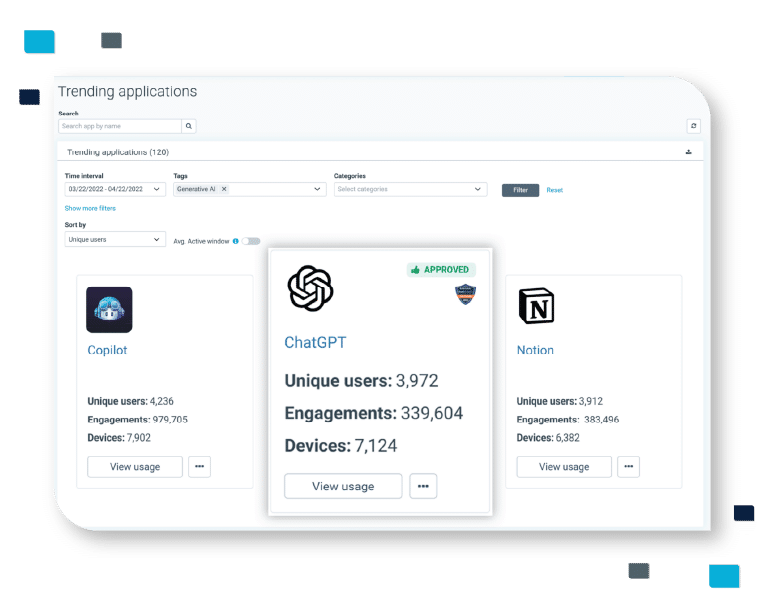Toggle the Avg. Active window switch
Image resolution: width=764 pixels, height=607 pixels.
pos(251,241)
